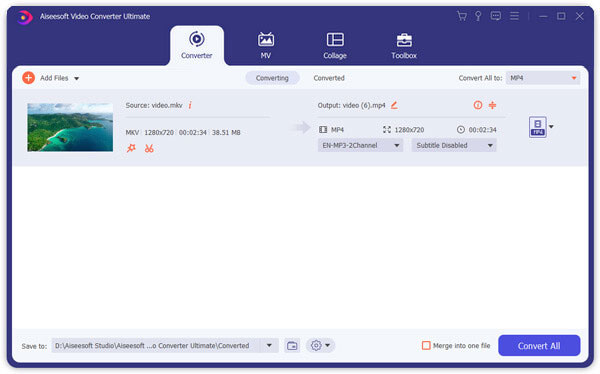Switch to the Converter tab
The height and width of the screenshot is (374, 600).
coord(197,46)
